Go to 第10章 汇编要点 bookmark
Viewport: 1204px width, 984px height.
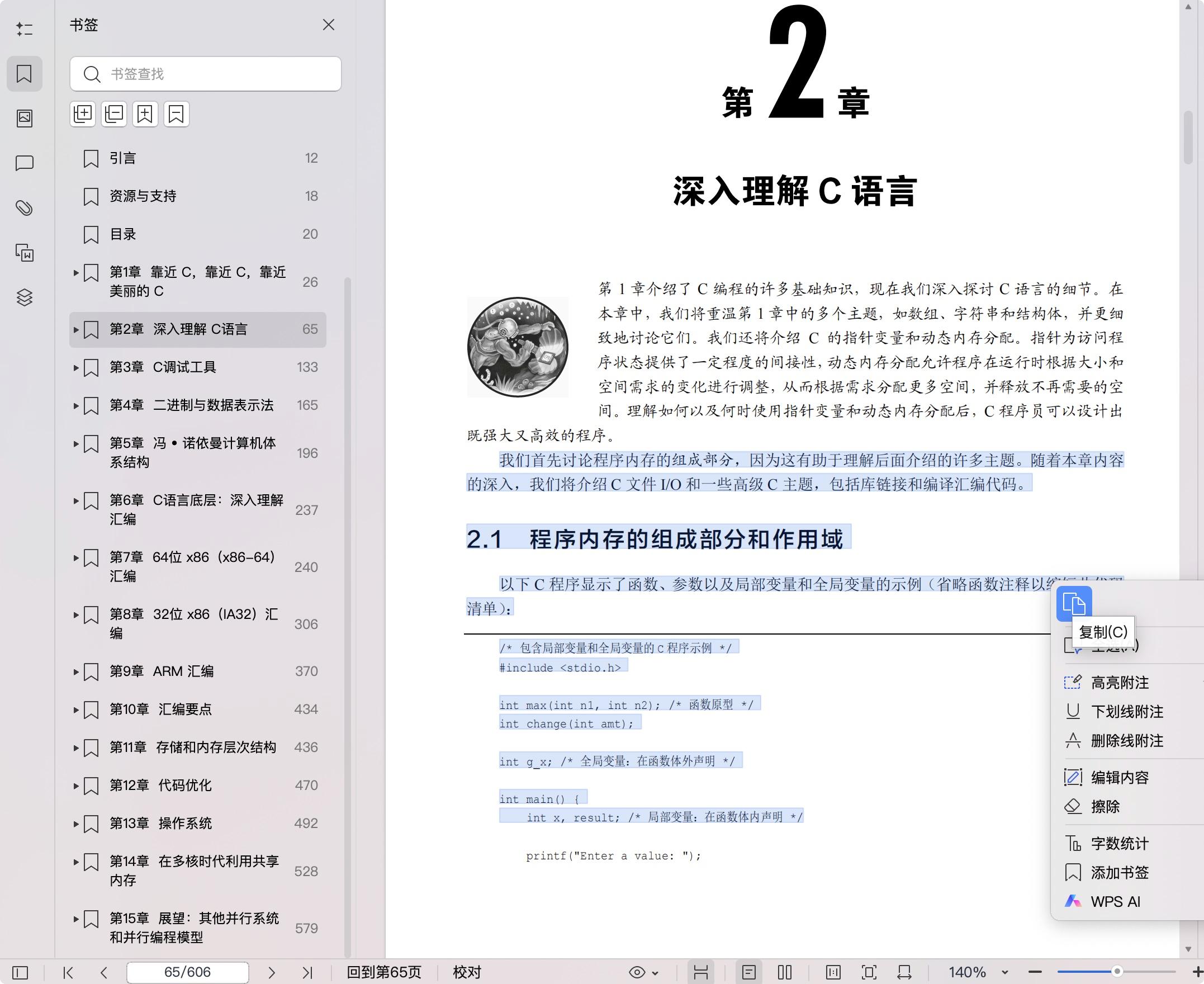point(198,709)
